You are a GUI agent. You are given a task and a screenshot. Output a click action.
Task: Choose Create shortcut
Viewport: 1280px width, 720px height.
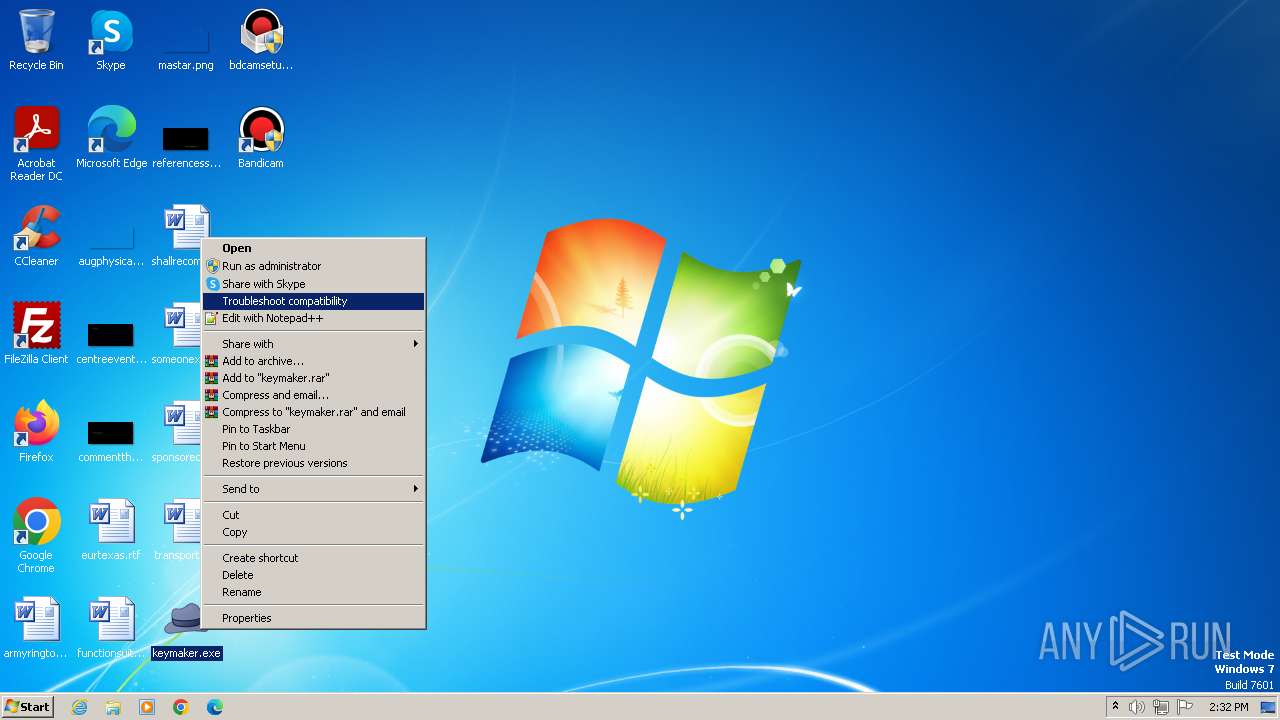click(x=314, y=558)
